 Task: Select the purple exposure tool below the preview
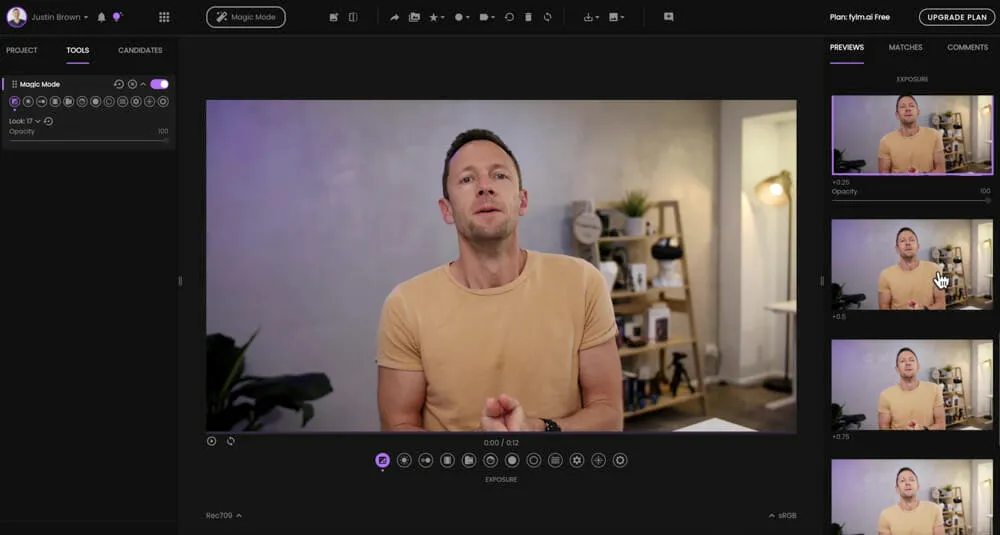[x=382, y=460]
